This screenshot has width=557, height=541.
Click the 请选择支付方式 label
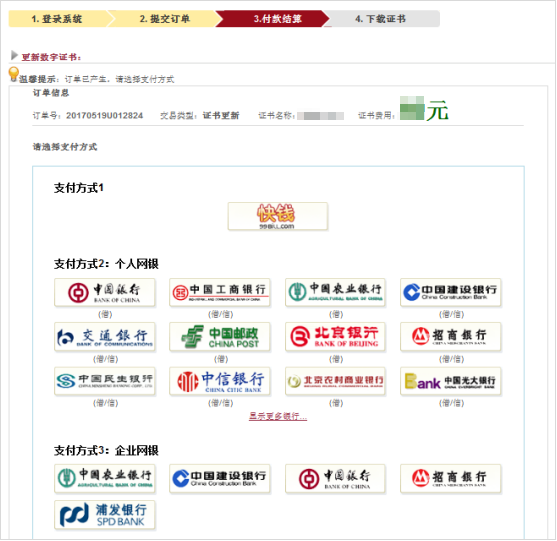click(x=65, y=147)
